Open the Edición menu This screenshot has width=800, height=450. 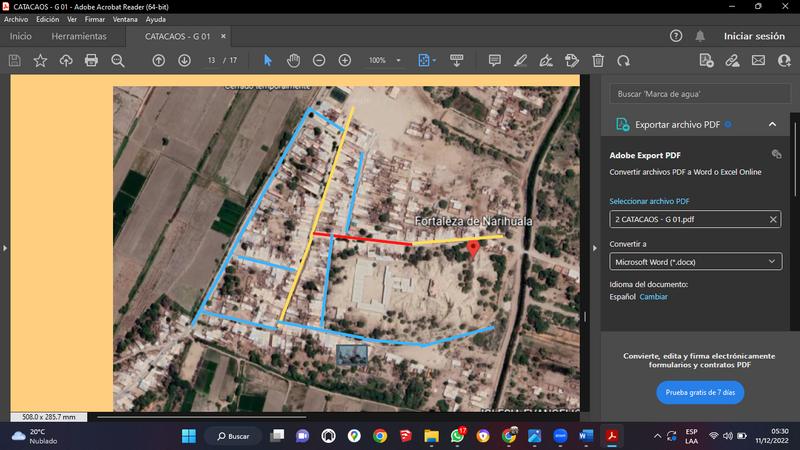coord(47,19)
